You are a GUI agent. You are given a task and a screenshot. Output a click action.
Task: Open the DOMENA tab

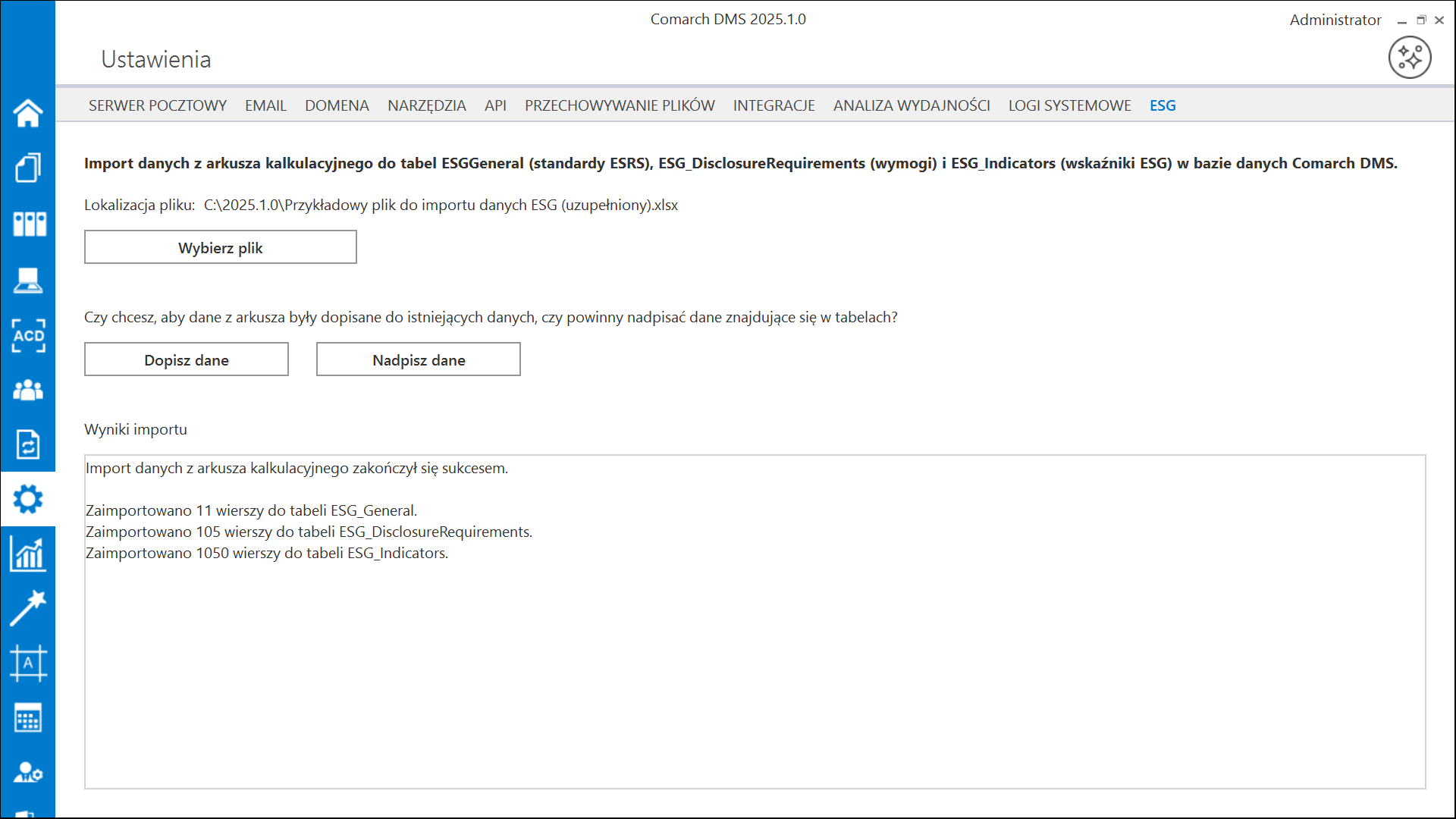point(337,105)
